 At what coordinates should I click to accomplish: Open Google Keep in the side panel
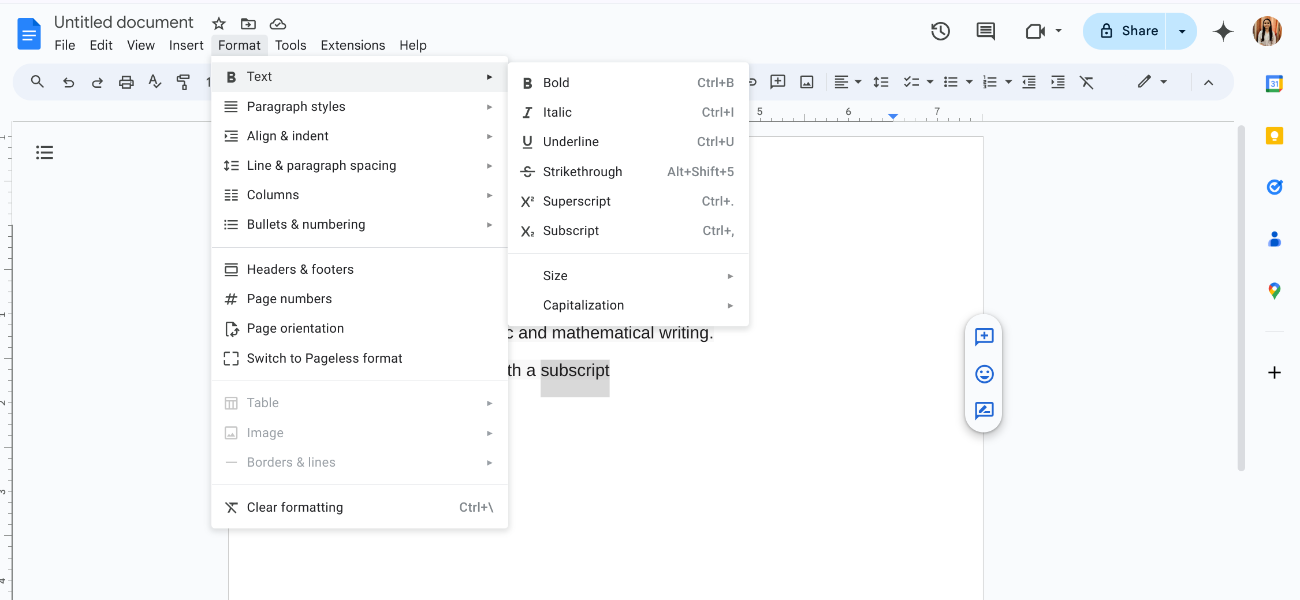coord(1274,135)
